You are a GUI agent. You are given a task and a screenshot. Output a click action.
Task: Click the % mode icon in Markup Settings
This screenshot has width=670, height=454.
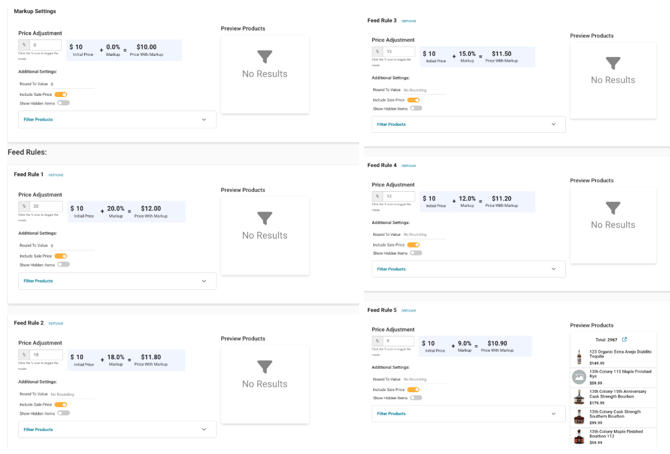[x=24, y=45]
